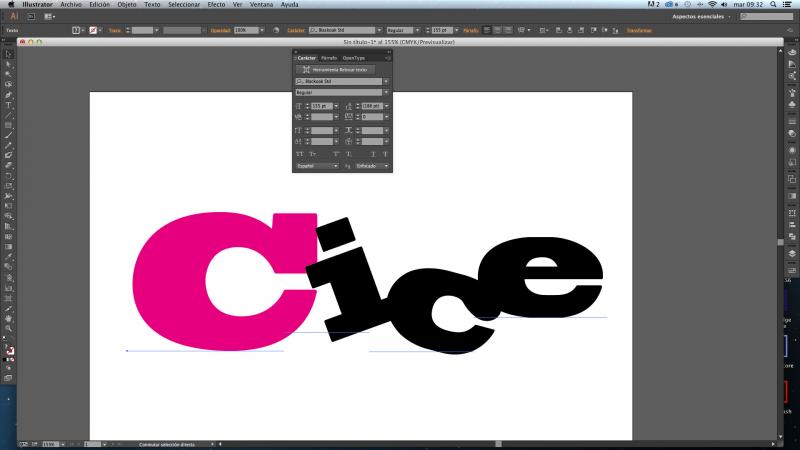800x450 pixels.
Task: Toggle Strikethrough in Character panel
Action: tap(385, 154)
